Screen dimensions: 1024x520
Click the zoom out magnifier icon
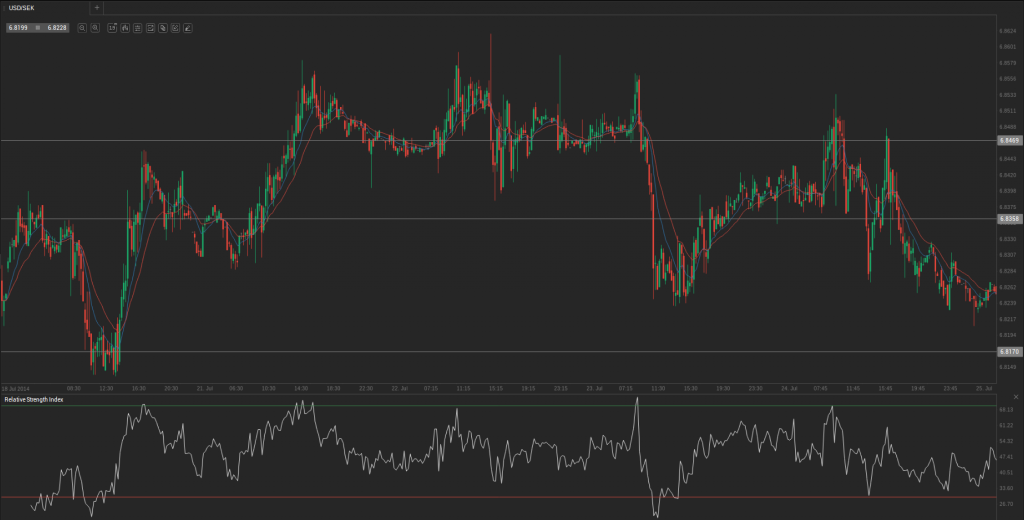tap(82, 28)
